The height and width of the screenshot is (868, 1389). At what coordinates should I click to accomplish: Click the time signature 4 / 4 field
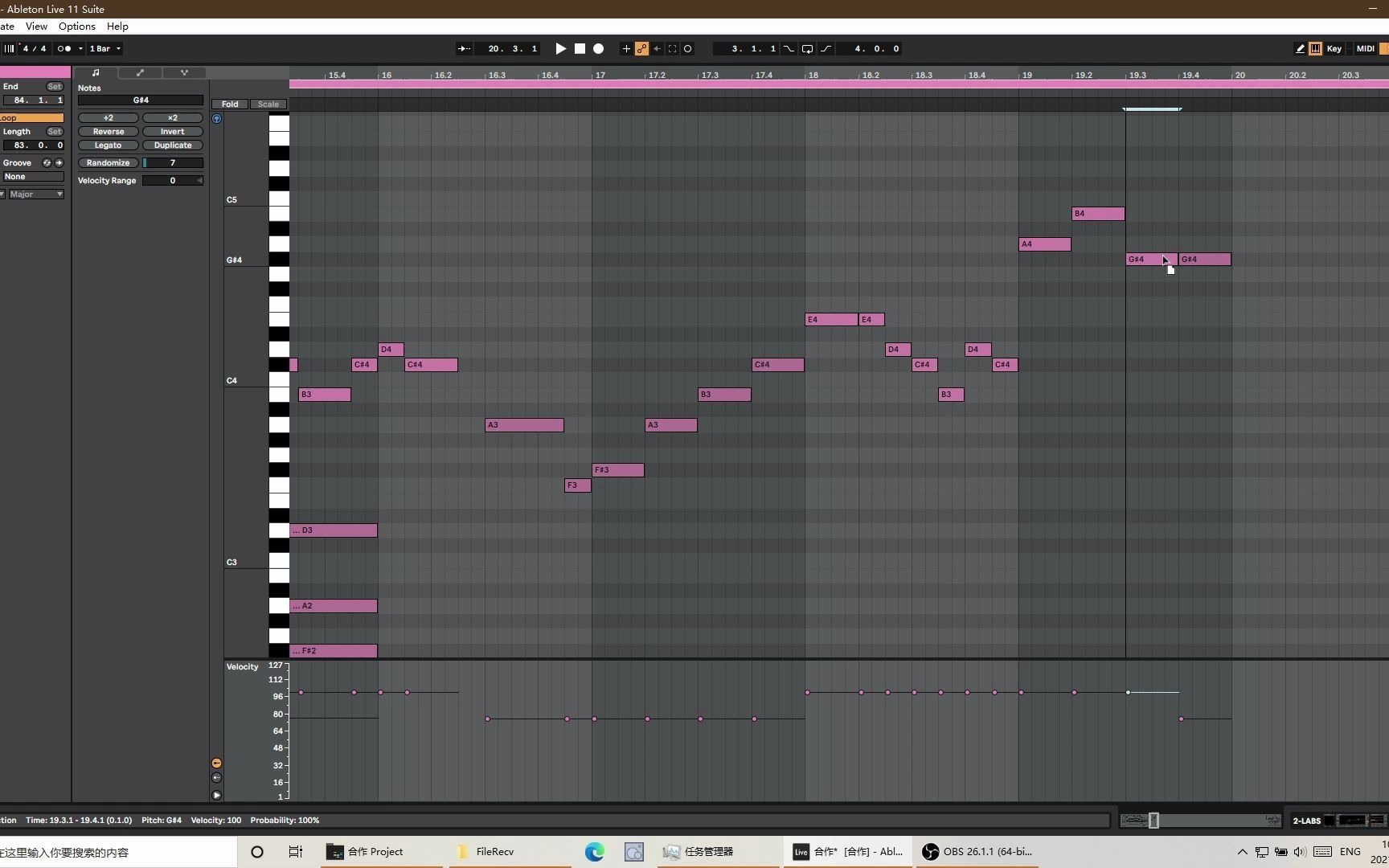(x=35, y=49)
